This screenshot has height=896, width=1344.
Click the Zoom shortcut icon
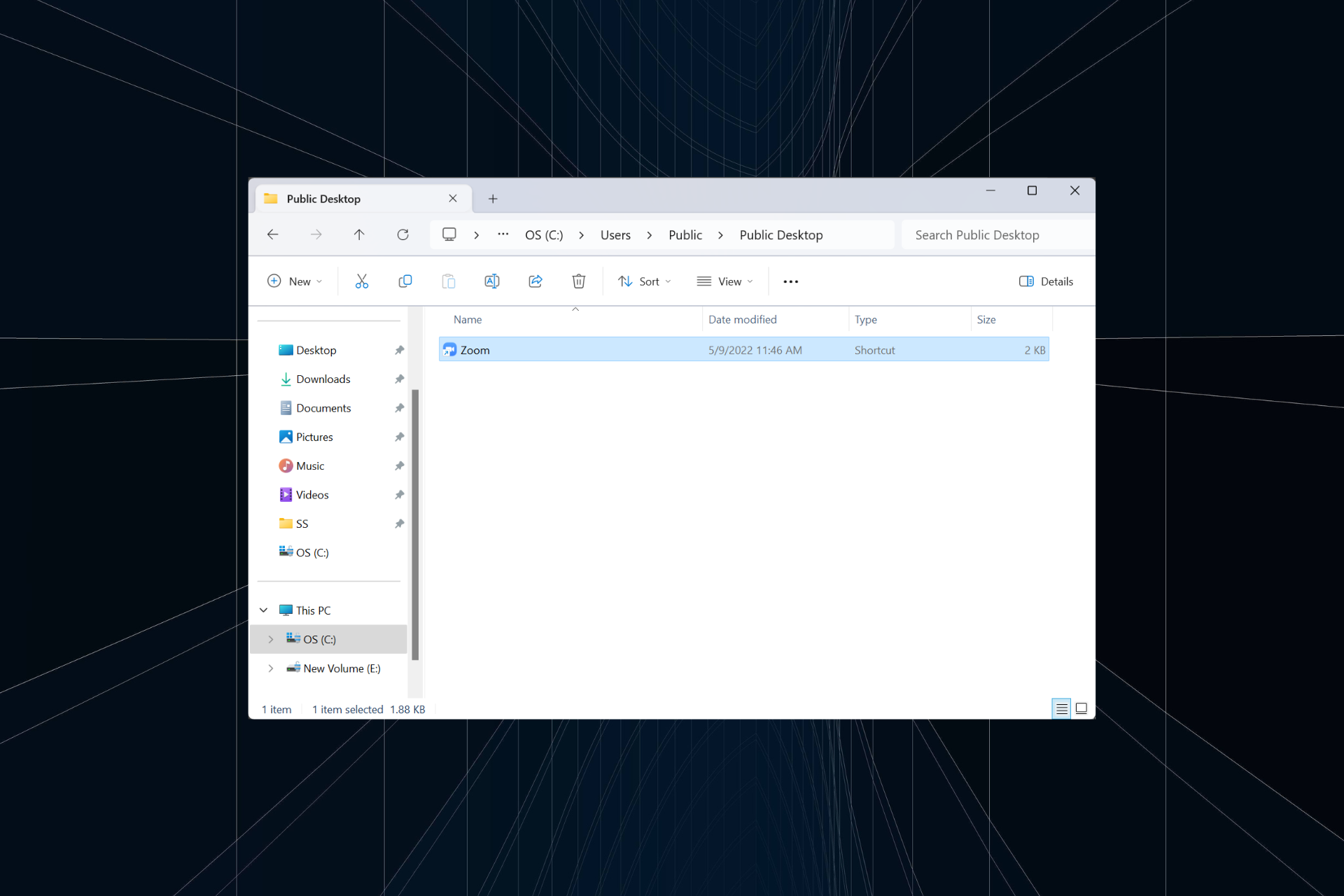(x=449, y=350)
